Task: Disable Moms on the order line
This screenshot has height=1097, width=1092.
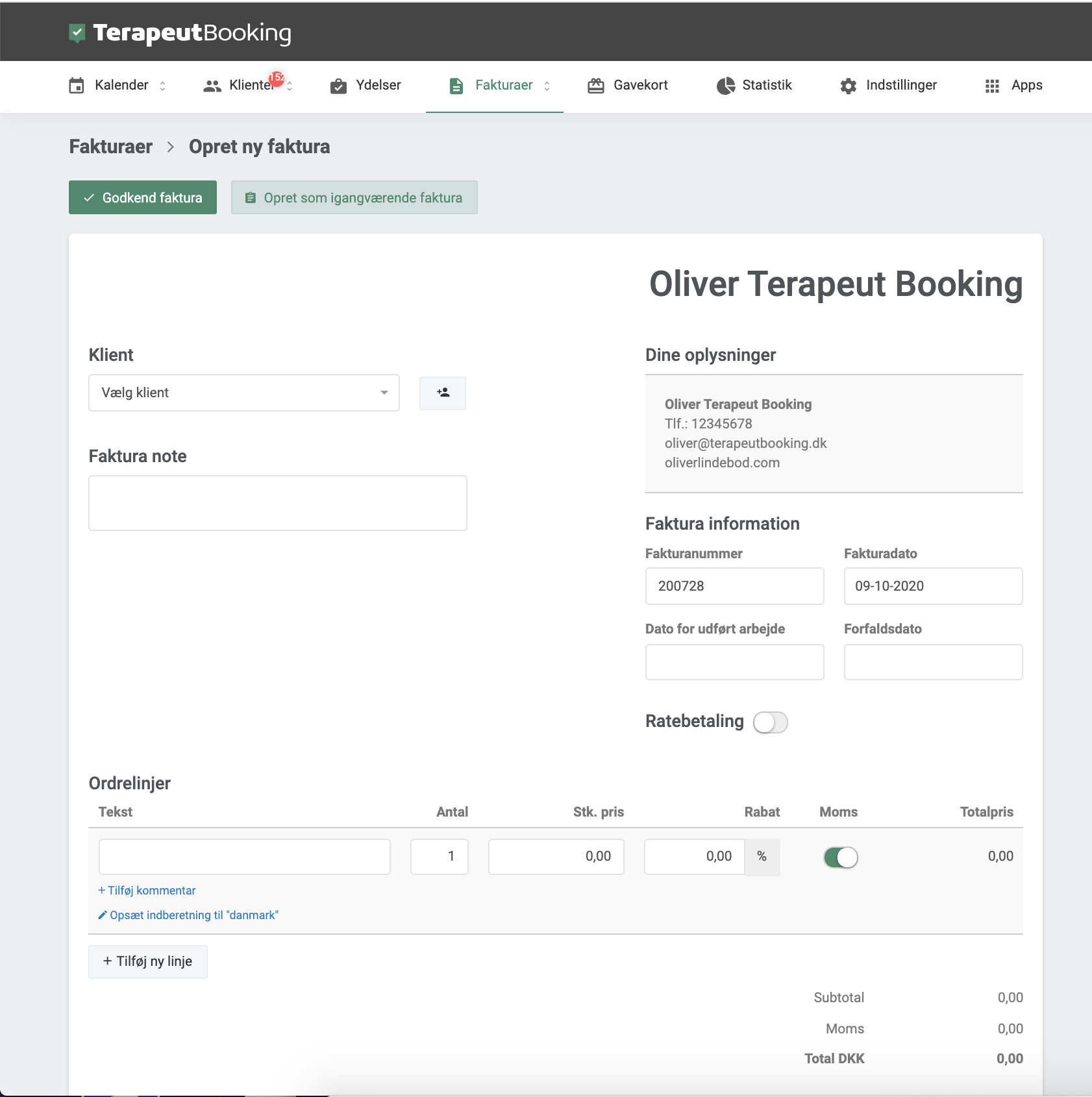Action: click(841, 857)
